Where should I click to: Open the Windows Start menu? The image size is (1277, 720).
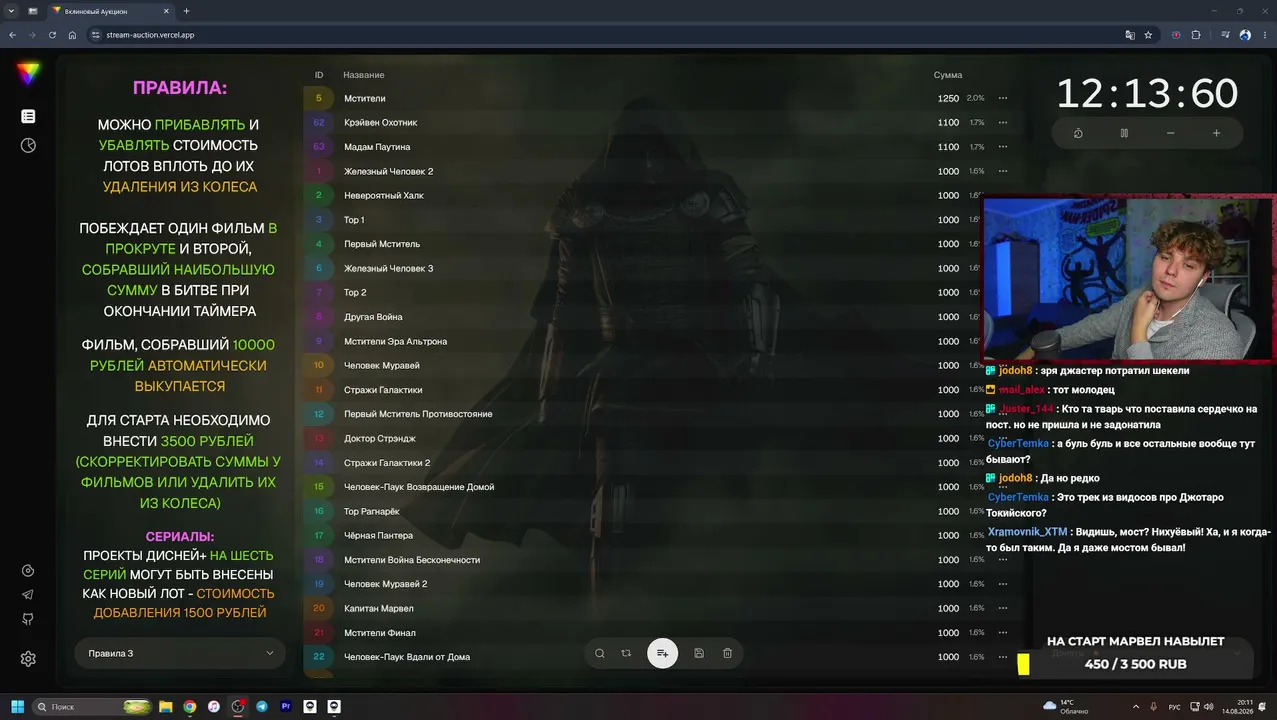click(17, 706)
